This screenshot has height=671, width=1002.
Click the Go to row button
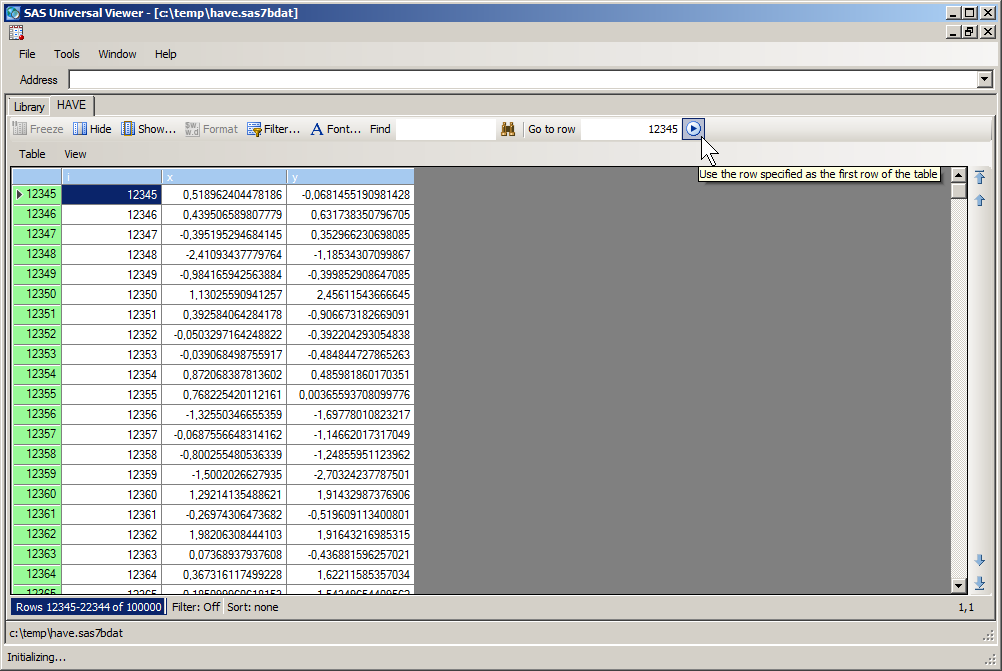(x=551, y=129)
